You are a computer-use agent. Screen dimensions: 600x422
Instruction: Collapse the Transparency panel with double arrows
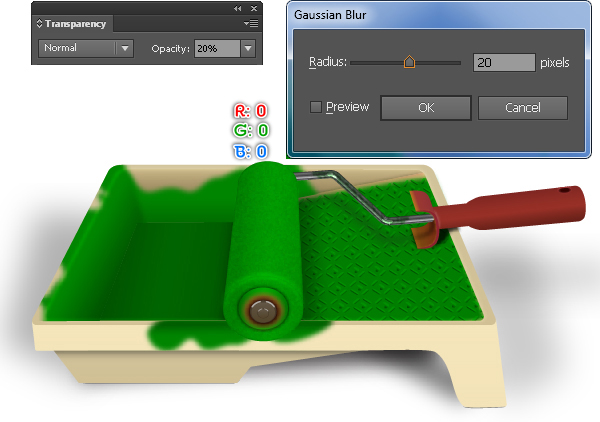point(238,8)
